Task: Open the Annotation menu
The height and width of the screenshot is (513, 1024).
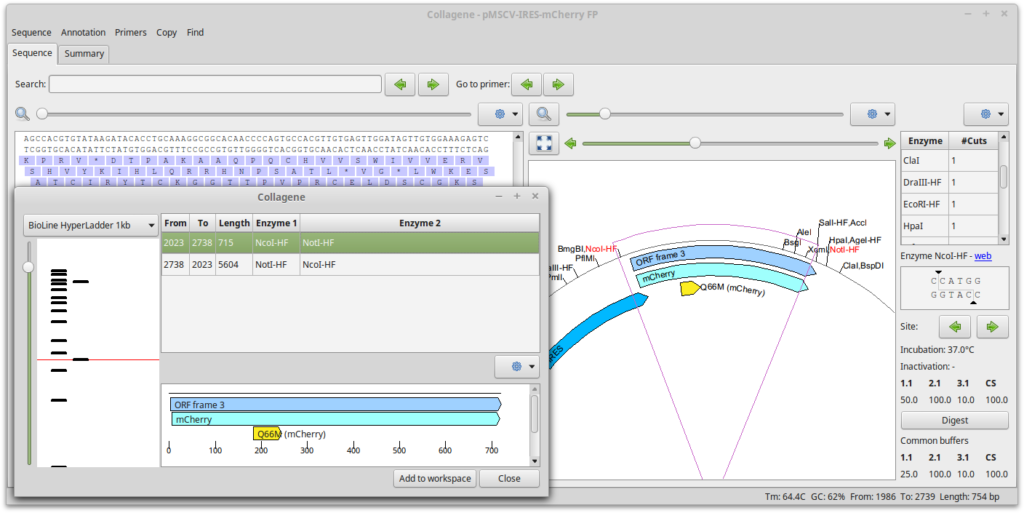Action: [x=83, y=32]
